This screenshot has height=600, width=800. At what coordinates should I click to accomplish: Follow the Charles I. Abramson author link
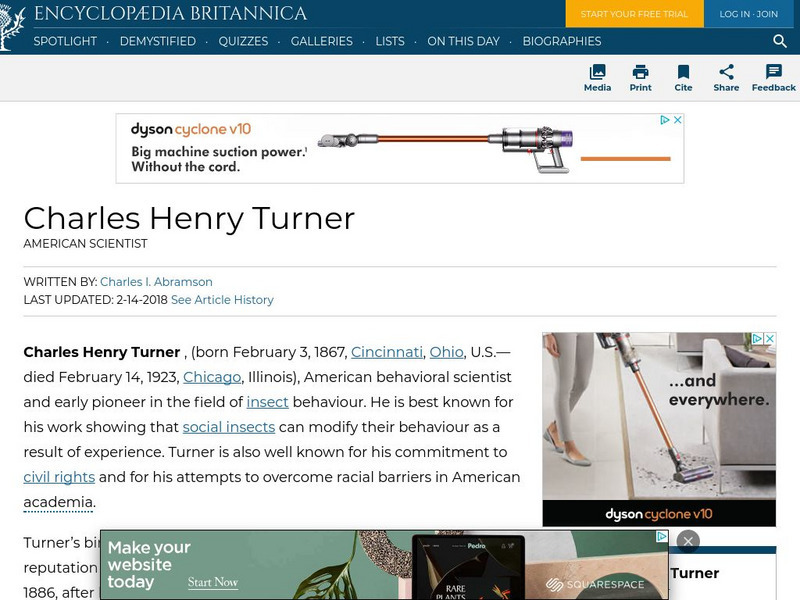[x=159, y=282]
